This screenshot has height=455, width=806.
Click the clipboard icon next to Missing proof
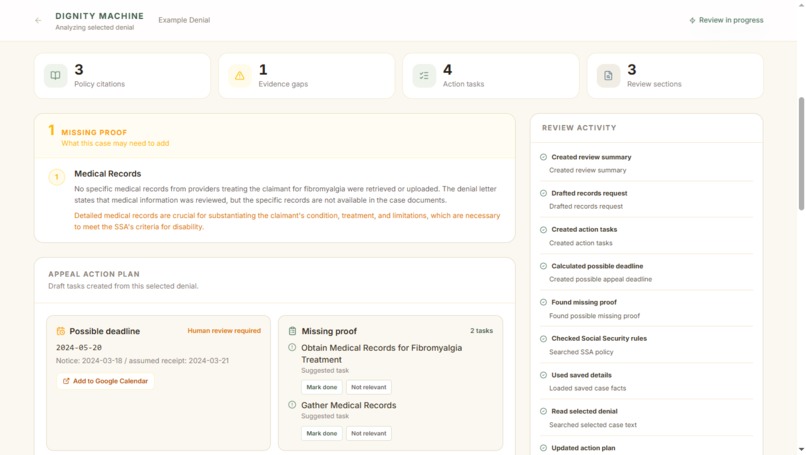pyautogui.click(x=292, y=331)
